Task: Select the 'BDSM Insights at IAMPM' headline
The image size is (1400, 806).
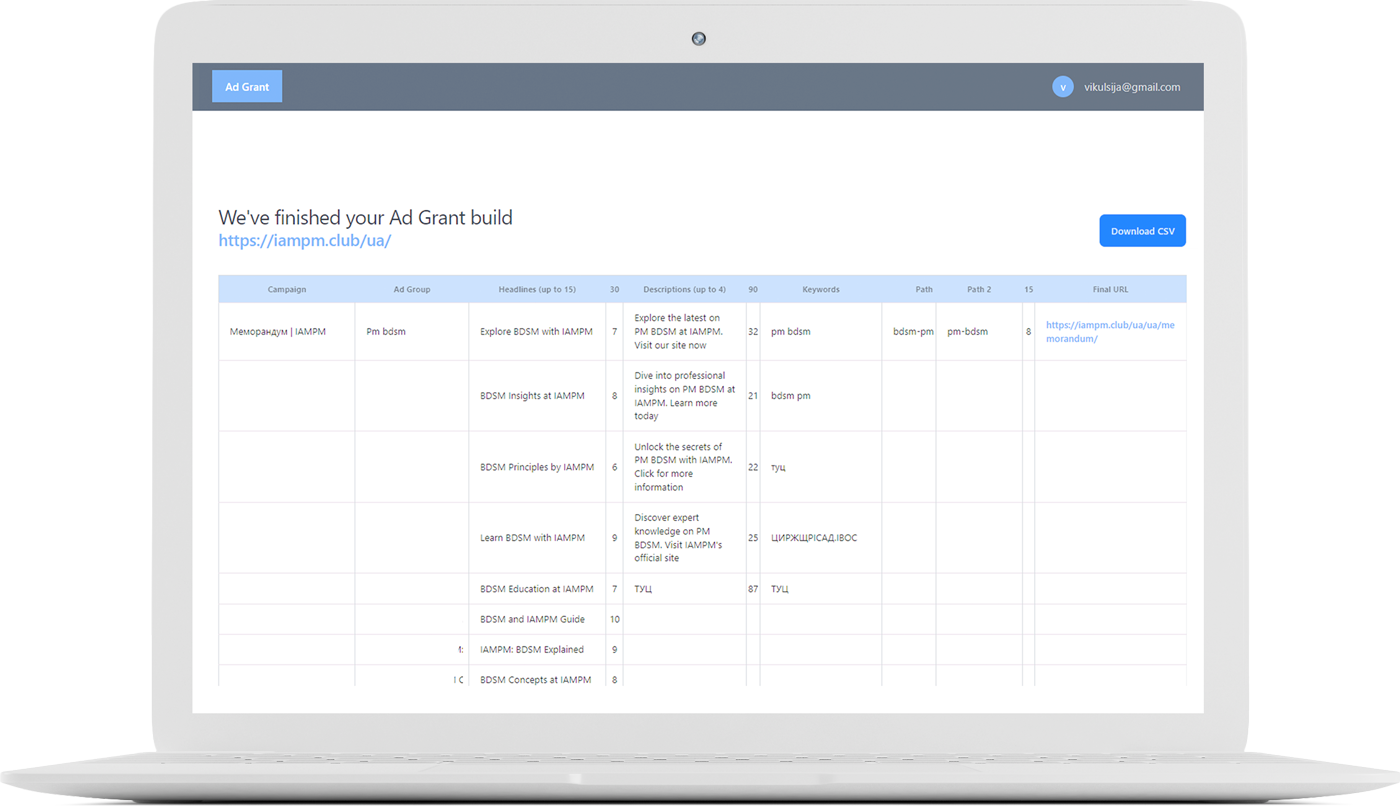Action: (x=532, y=396)
